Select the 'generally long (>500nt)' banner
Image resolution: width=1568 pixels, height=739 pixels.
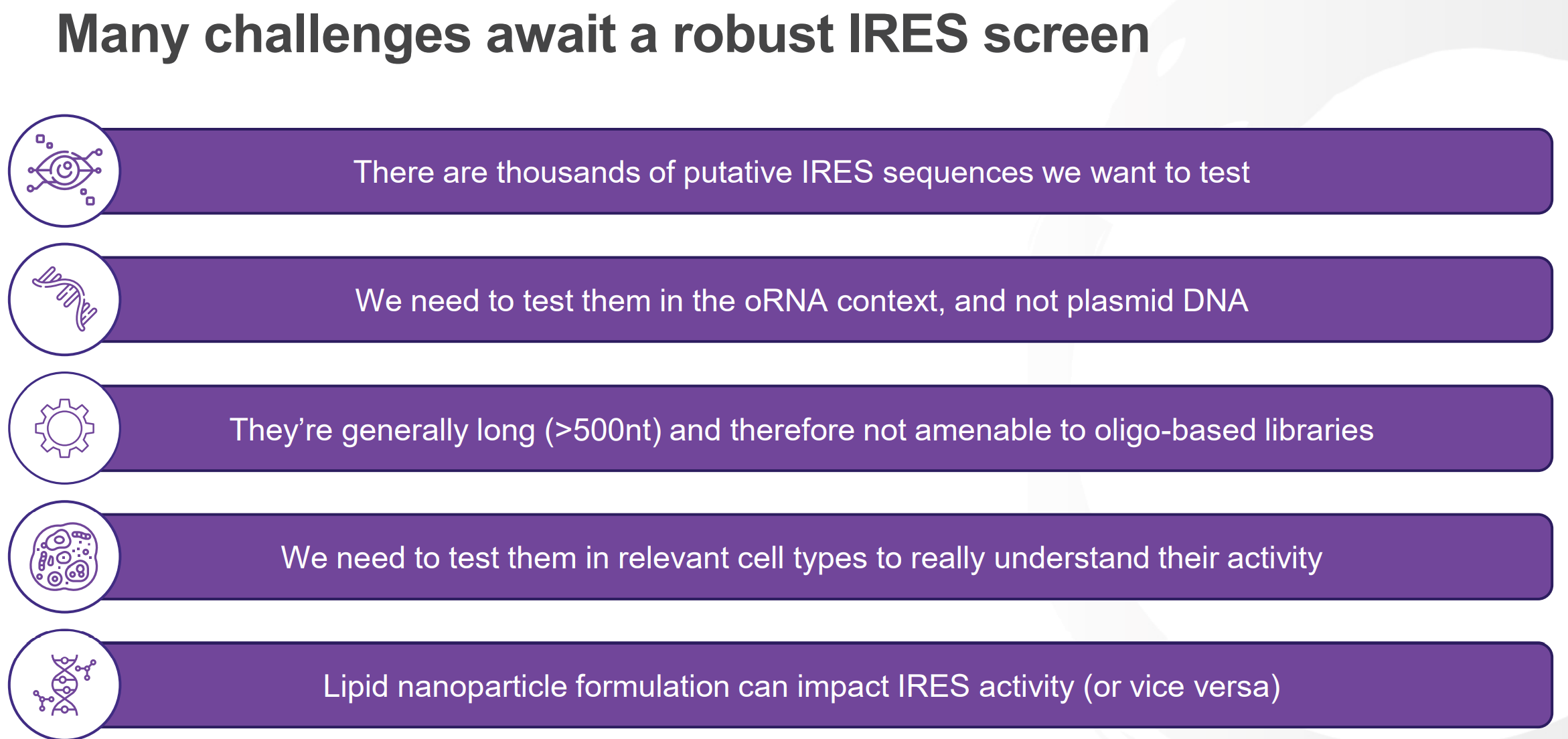click(x=827, y=428)
